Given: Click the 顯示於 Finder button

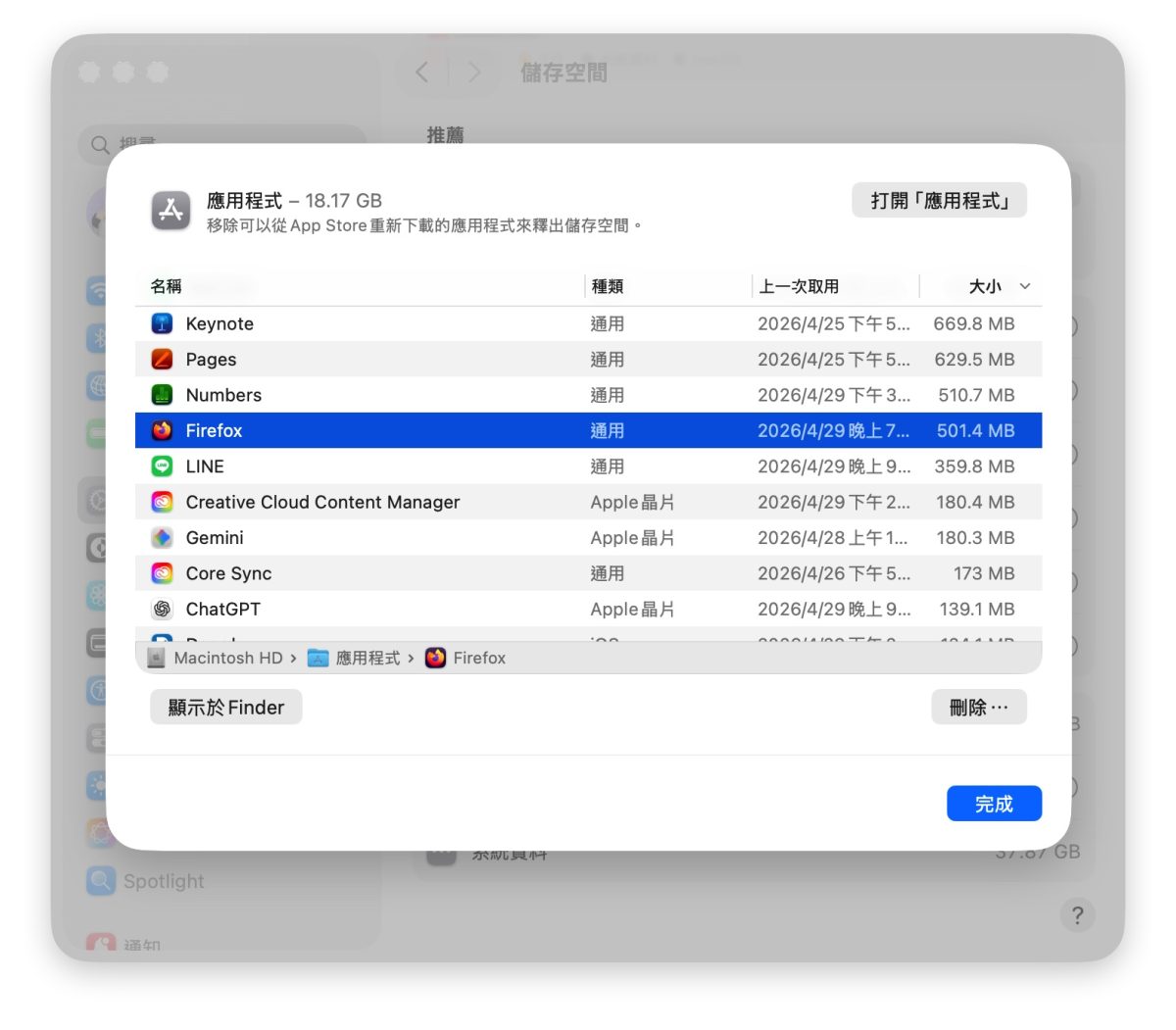Looking at the screenshot, I should [x=225, y=708].
